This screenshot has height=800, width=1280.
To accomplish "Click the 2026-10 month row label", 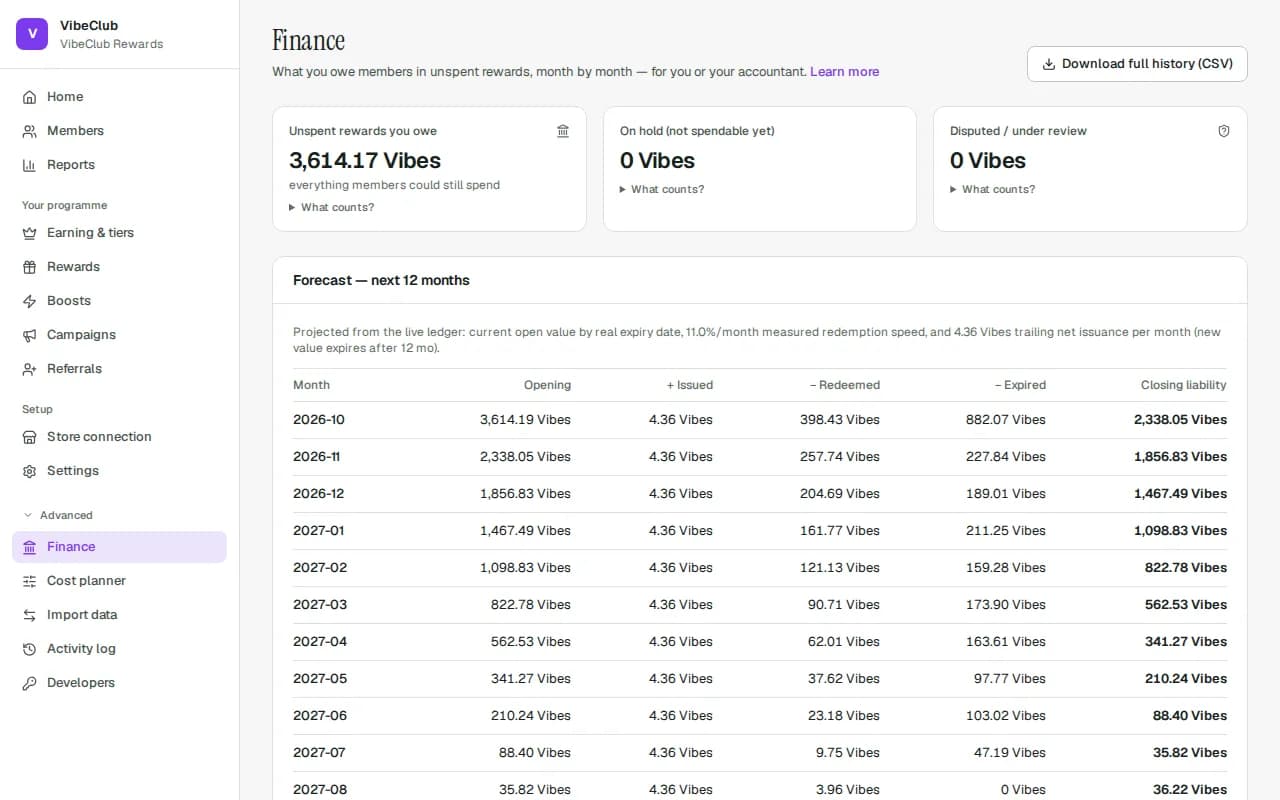I will (x=319, y=420).
